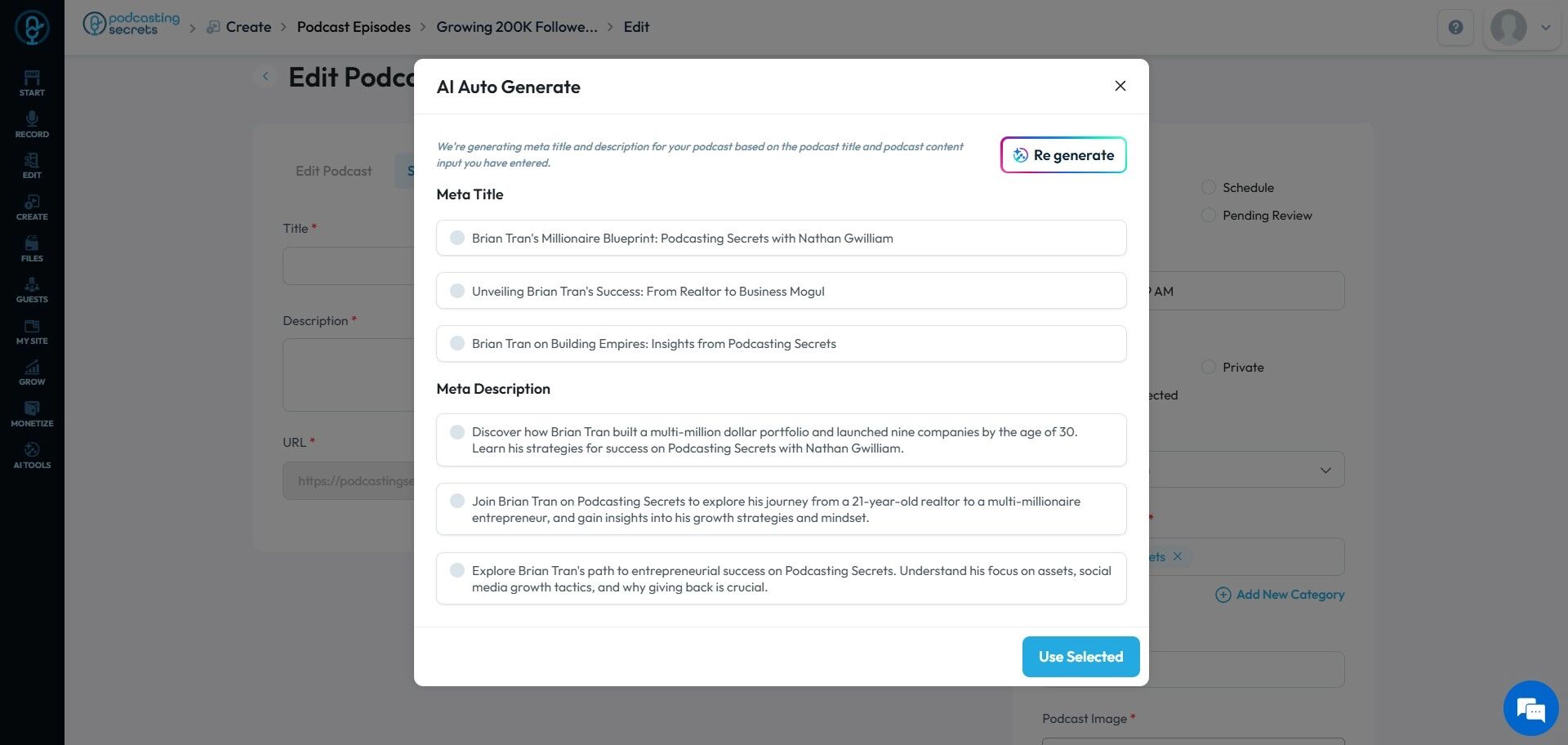Open the Files section in sidebar
Viewport: 1568px width, 745px height.
click(x=32, y=248)
